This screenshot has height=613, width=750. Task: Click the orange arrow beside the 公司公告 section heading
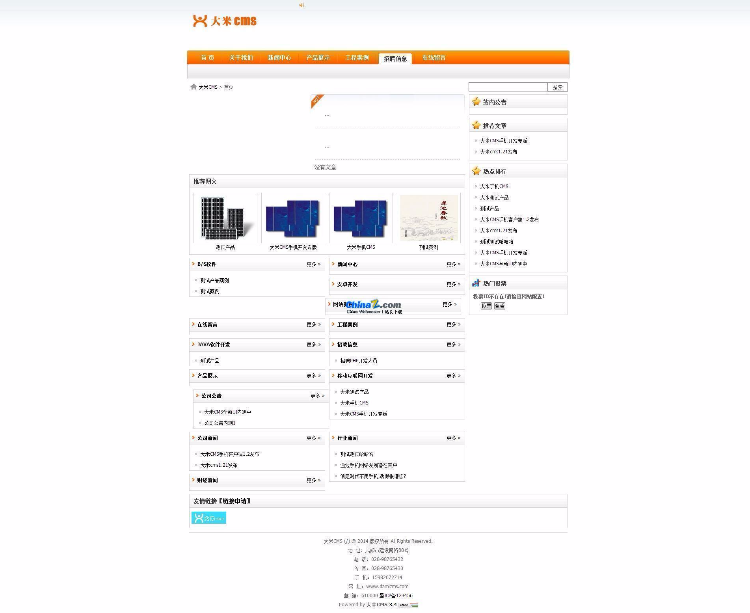(x=197, y=395)
